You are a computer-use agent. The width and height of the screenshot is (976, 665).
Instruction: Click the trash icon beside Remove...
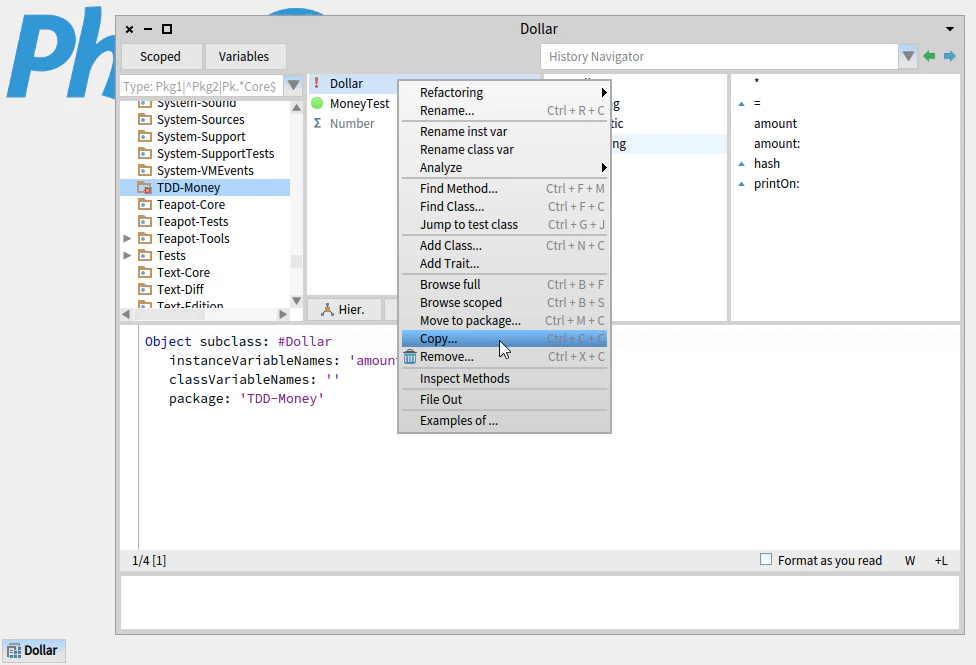[x=410, y=357]
